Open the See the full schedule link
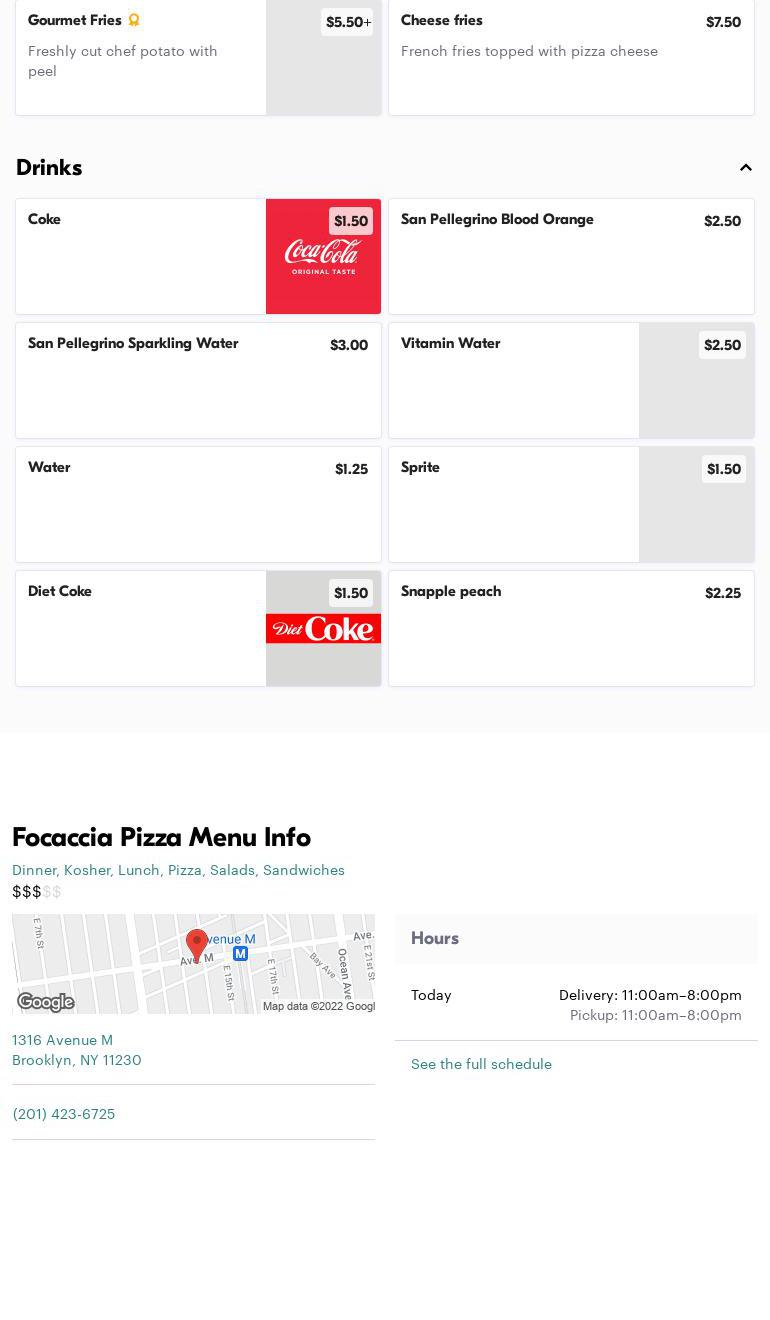The height and width of the screenshot is (1320, 770). pos(481,1064)
